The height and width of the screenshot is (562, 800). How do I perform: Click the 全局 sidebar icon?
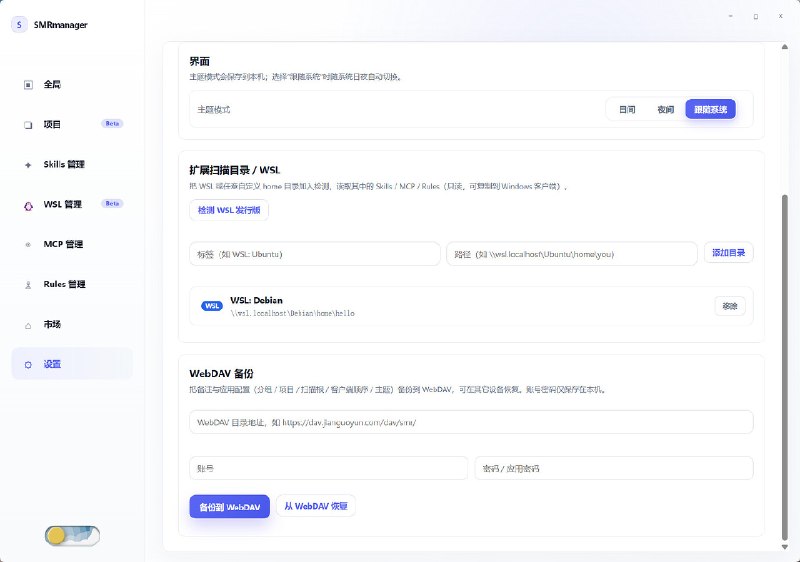click(x=28, y=85)
